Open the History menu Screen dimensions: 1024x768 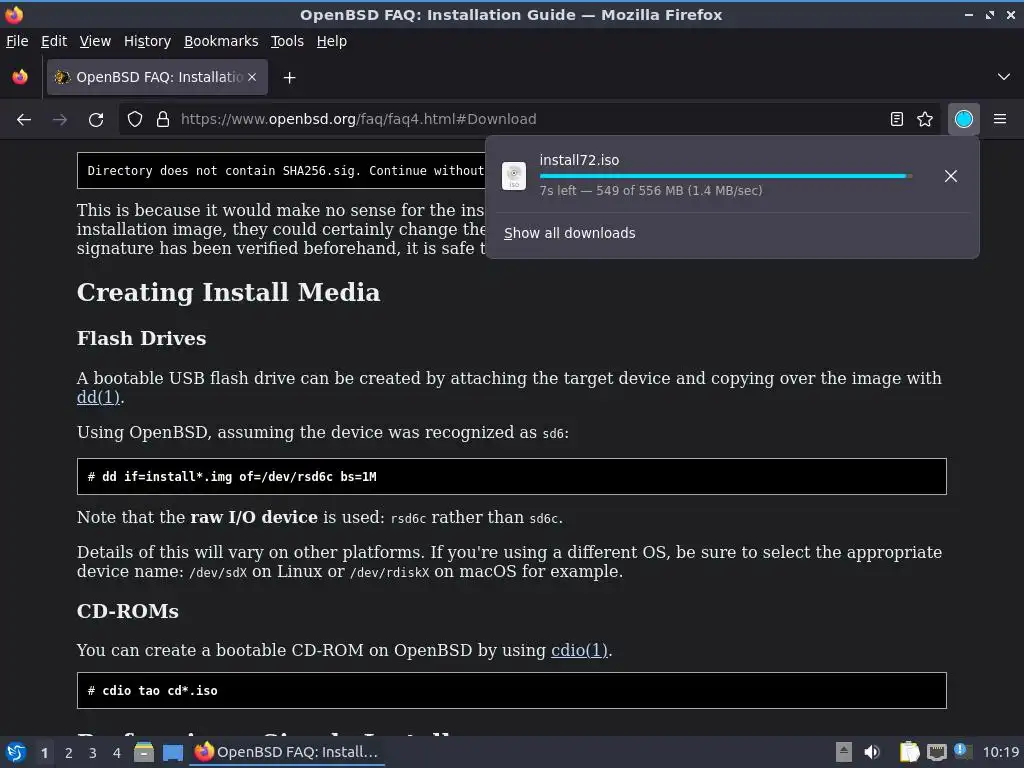coord(148,41)
